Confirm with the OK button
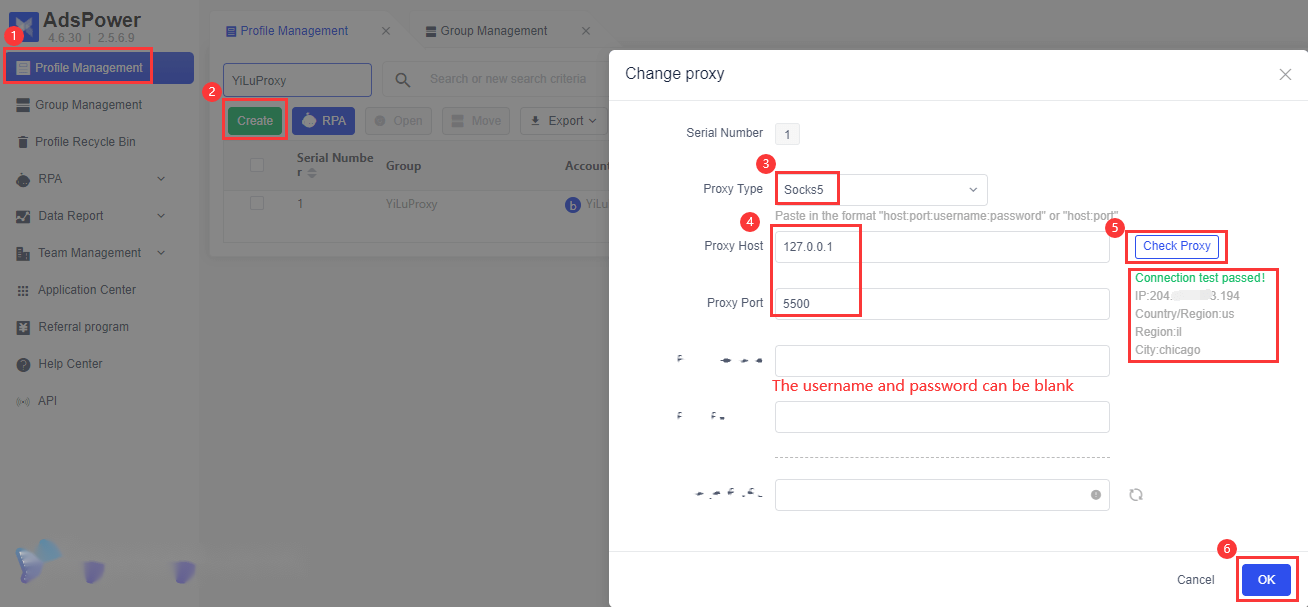Screen dimensions: 1308x607 1266,580
